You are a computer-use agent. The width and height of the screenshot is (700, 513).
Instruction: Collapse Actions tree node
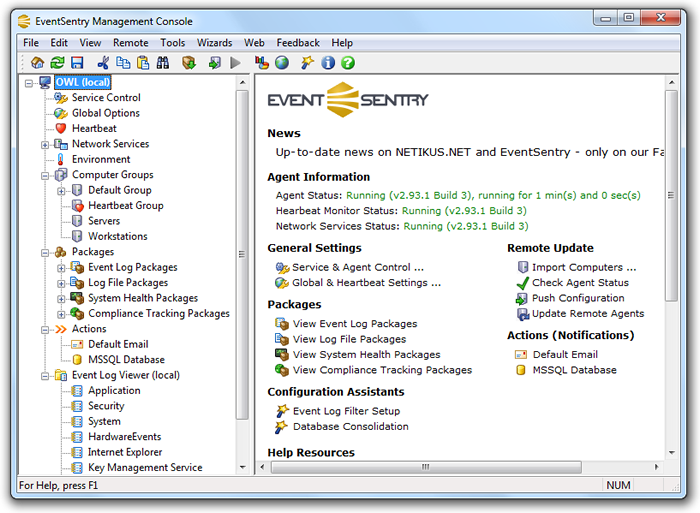click(45, 329)
